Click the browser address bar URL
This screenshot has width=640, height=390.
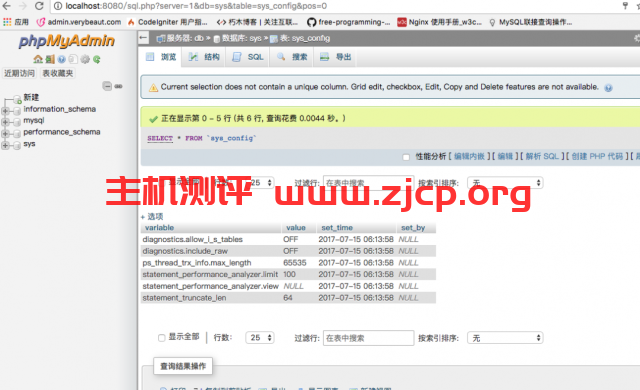[x=196, y=6]
